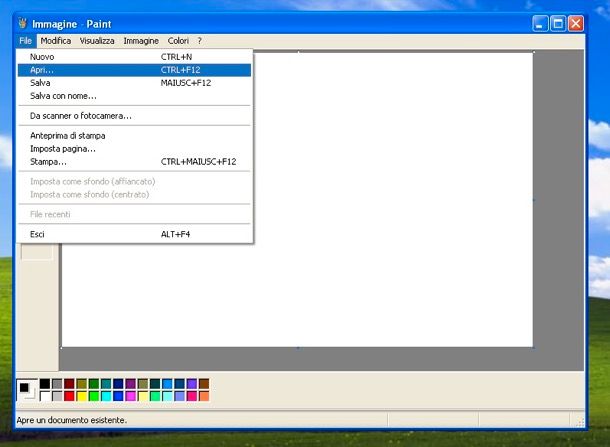The width and height of the screenshot is (610, 447).
Task: Open the Visualizza menu
Action: point(97,41)
